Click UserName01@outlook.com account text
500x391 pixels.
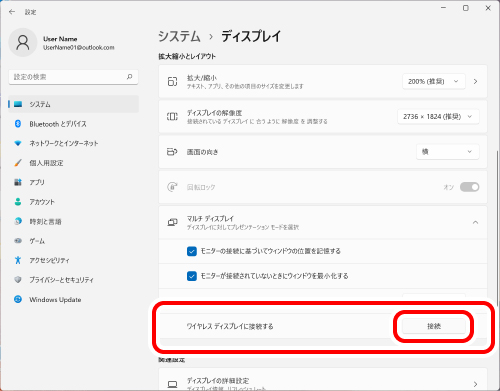click(79, 48)
